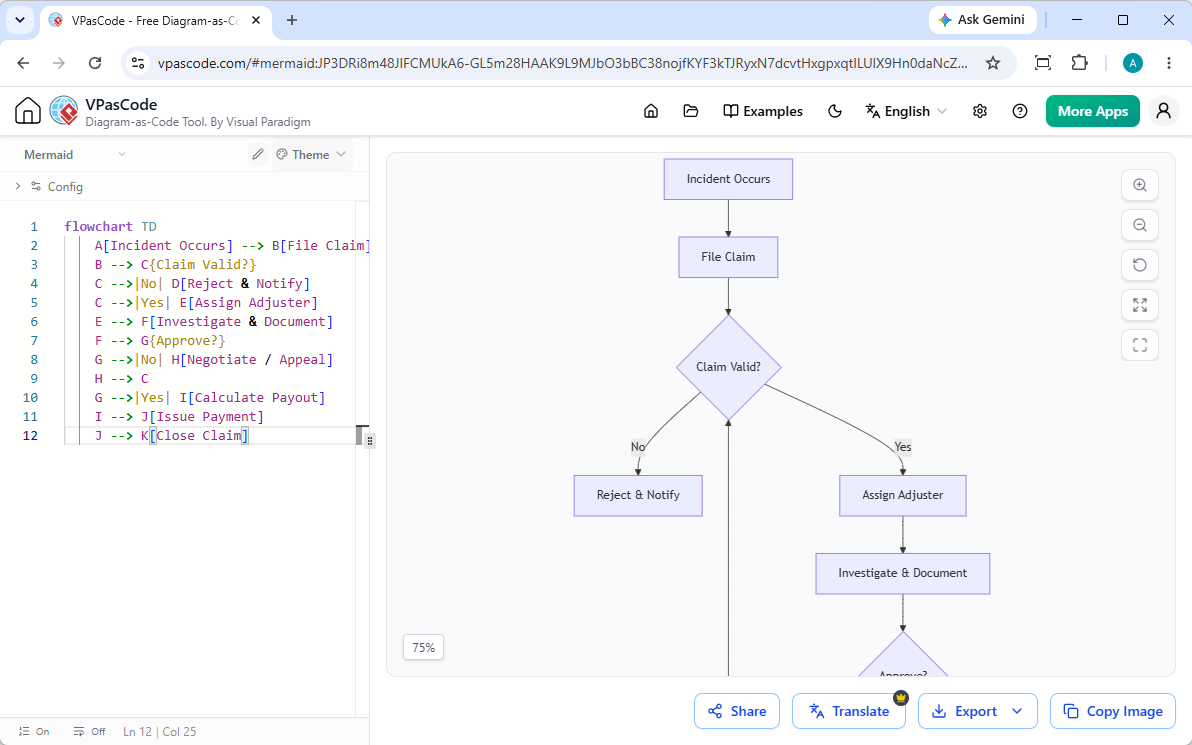Image resolution: width=1192 pixels, height=745 pixels.
Task: View site information icon in address bar
Action: pos(138,63)
